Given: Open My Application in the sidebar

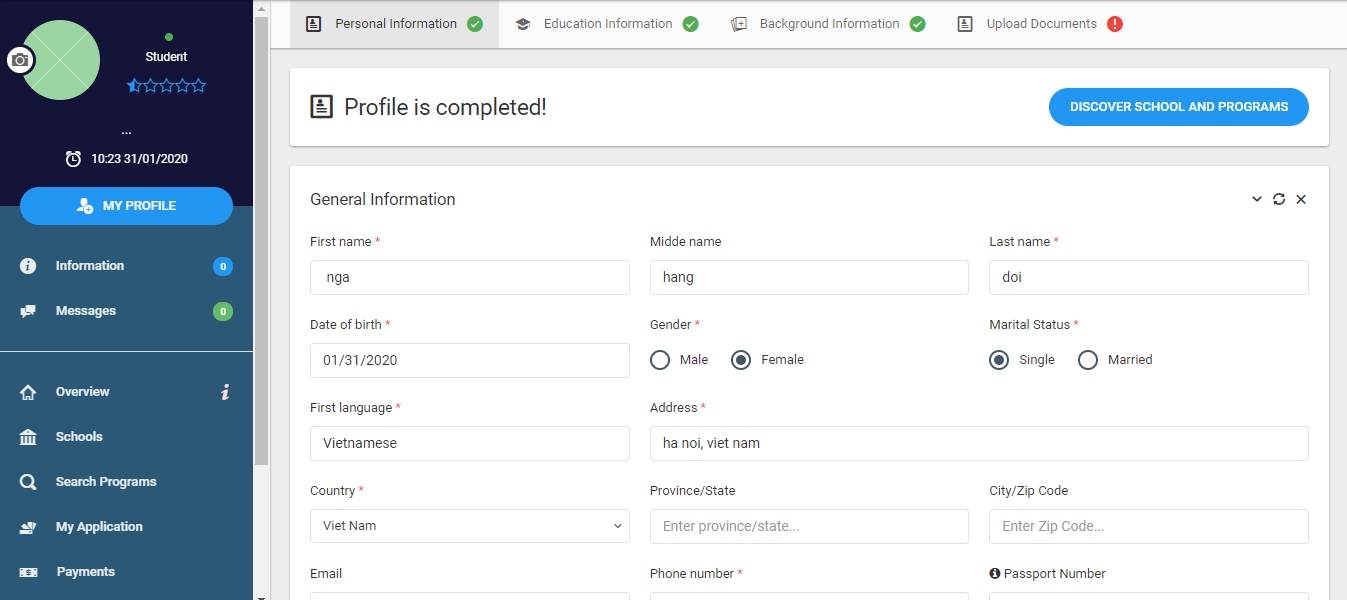Looking at the screenshot, I should pos(126,527).
